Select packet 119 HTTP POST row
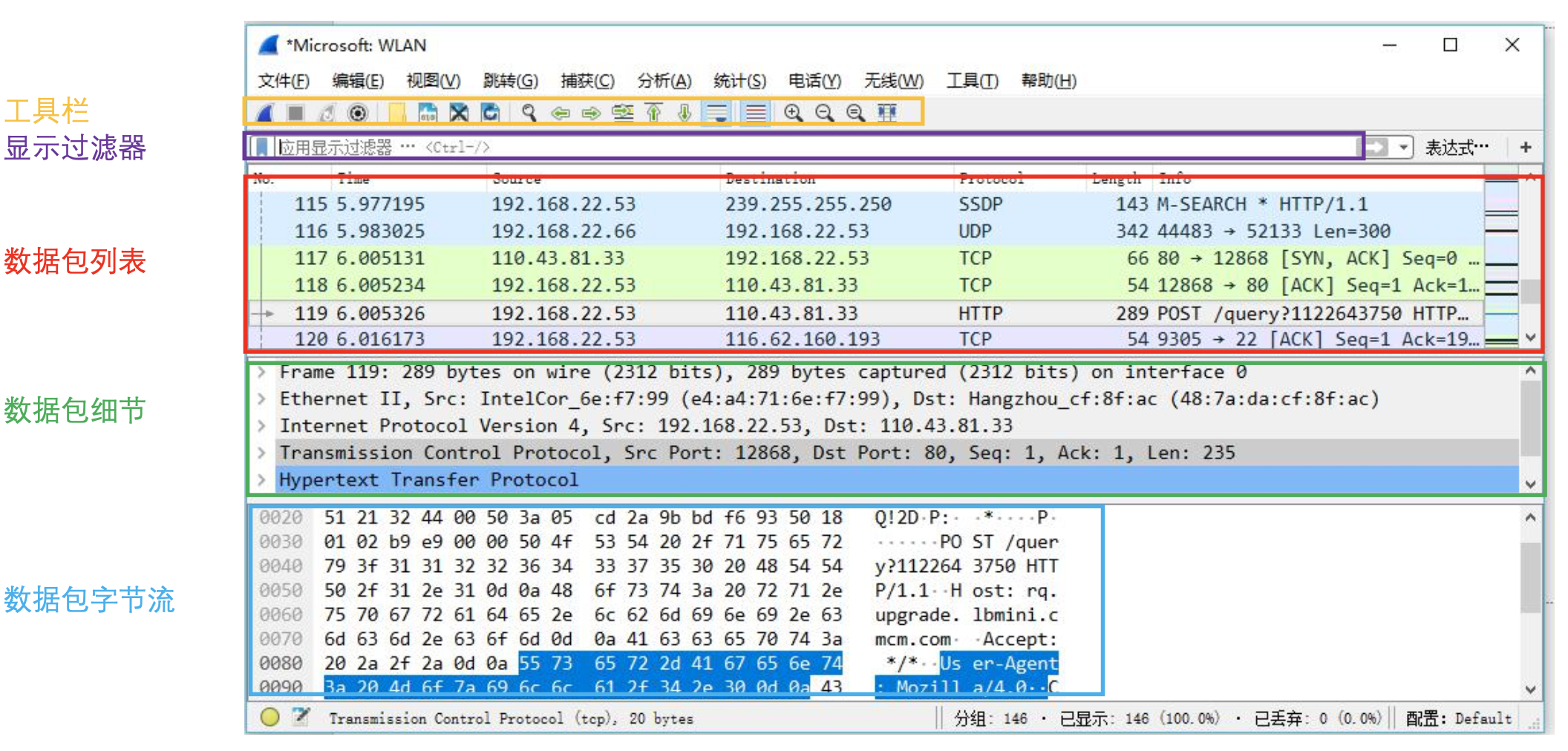The height and width of the screenshot is (751, 1568). [x=866, y=313]
